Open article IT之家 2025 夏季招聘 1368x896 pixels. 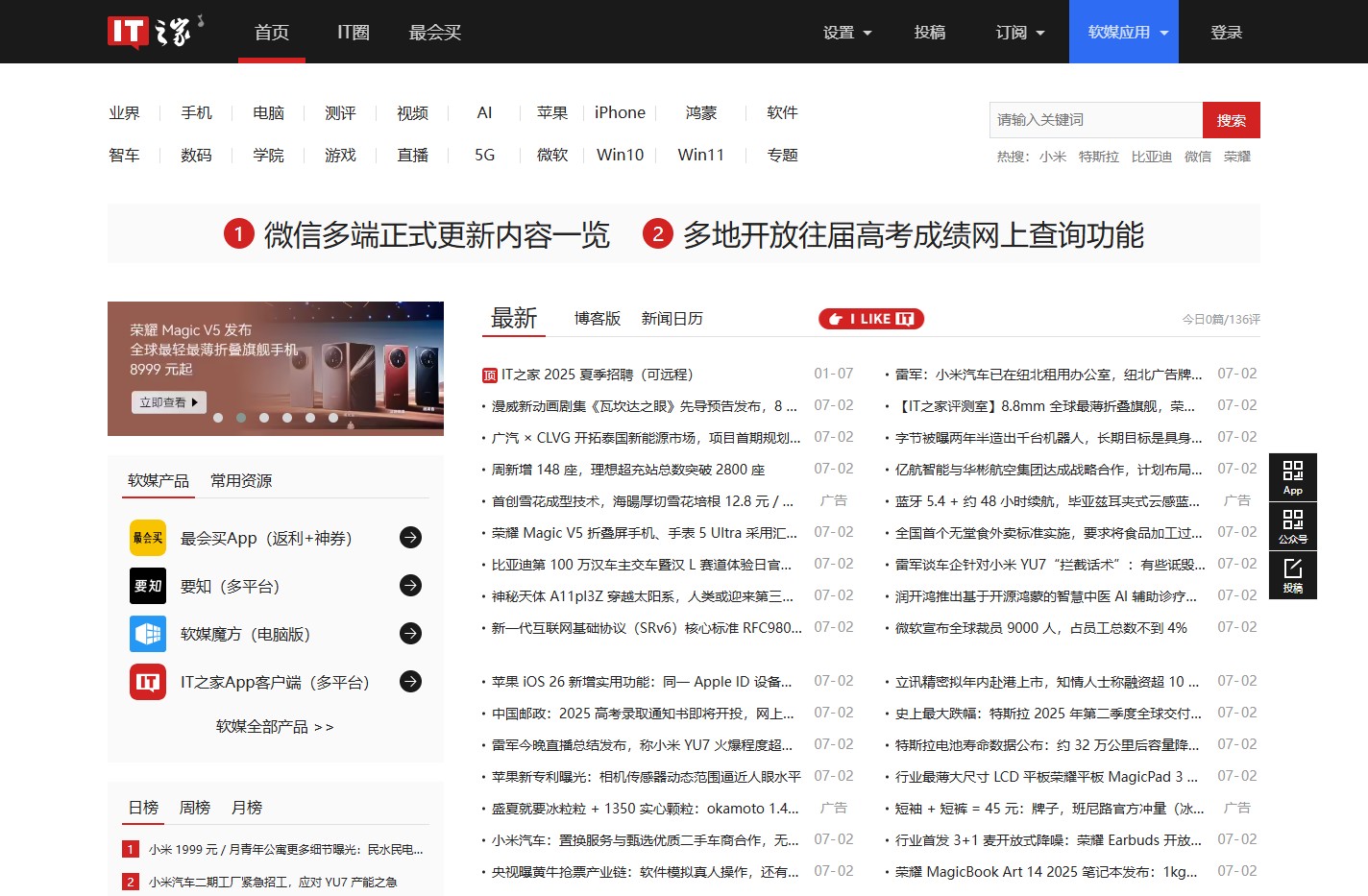[597, 375]
